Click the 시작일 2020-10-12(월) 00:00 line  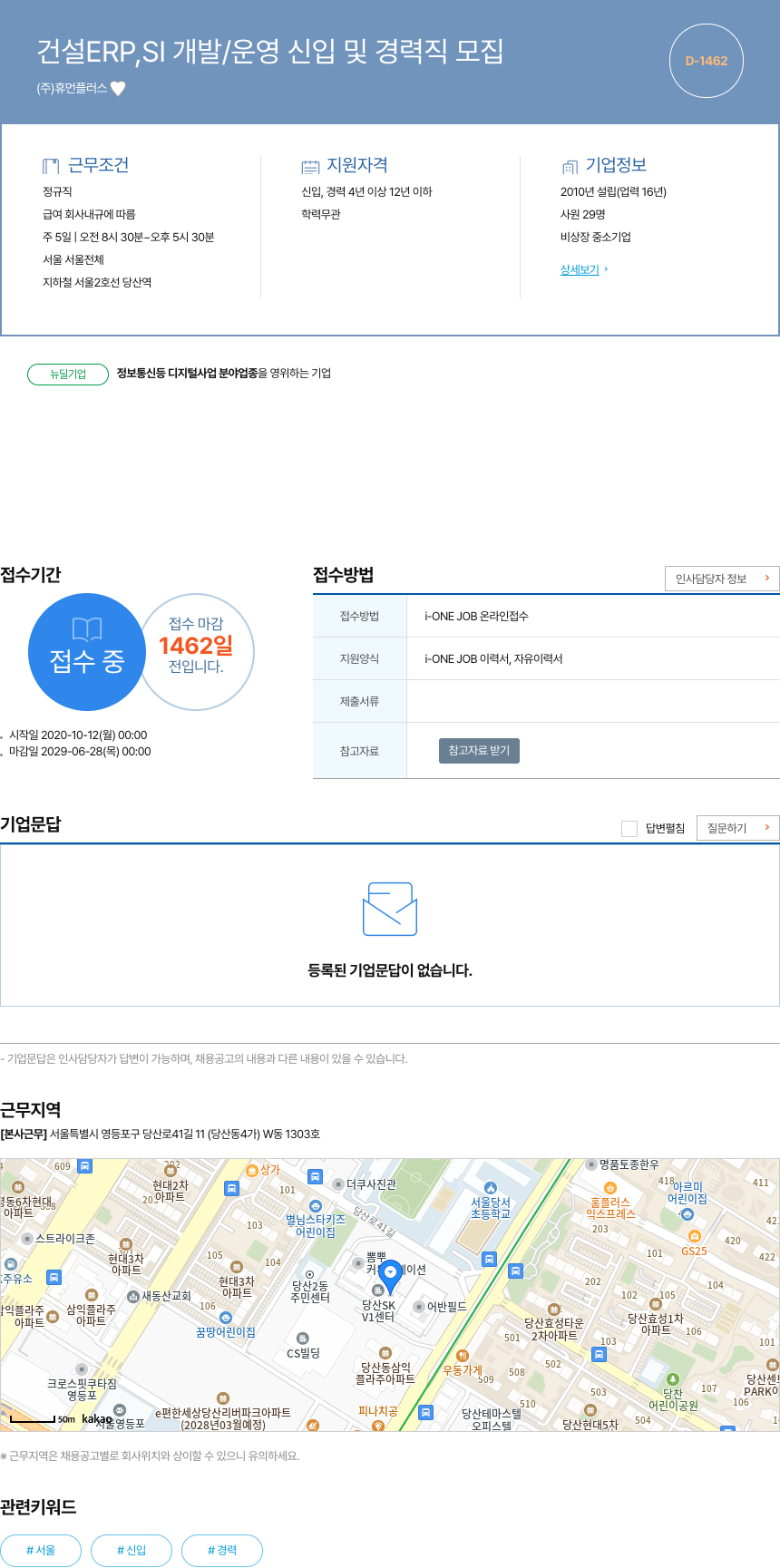[78, 735]
